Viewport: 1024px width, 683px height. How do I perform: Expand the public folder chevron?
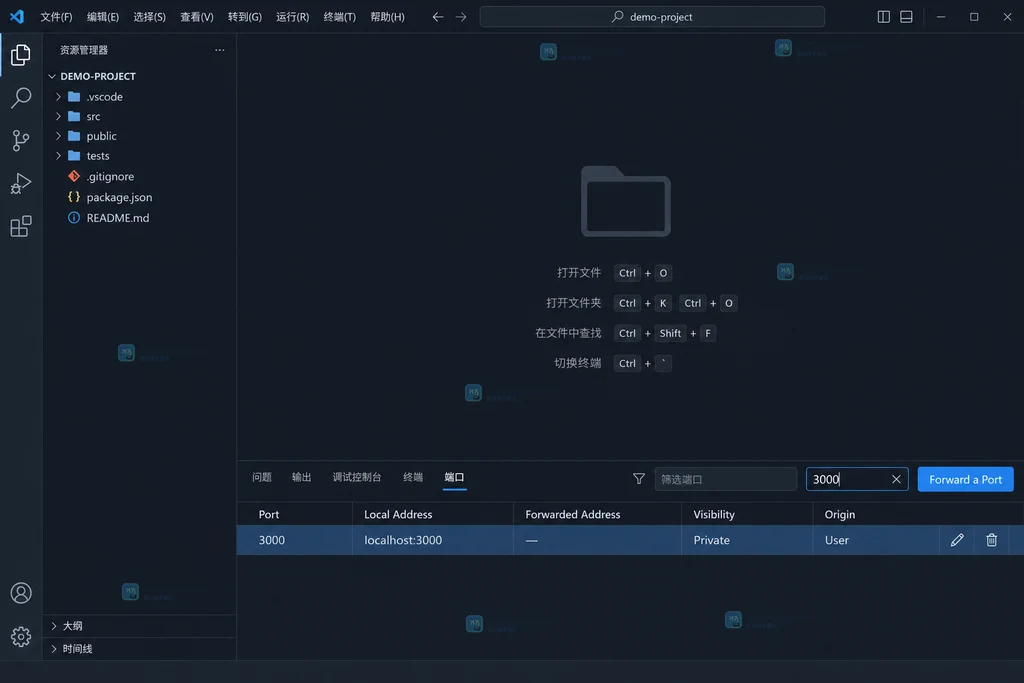click(x=58, y=136)
